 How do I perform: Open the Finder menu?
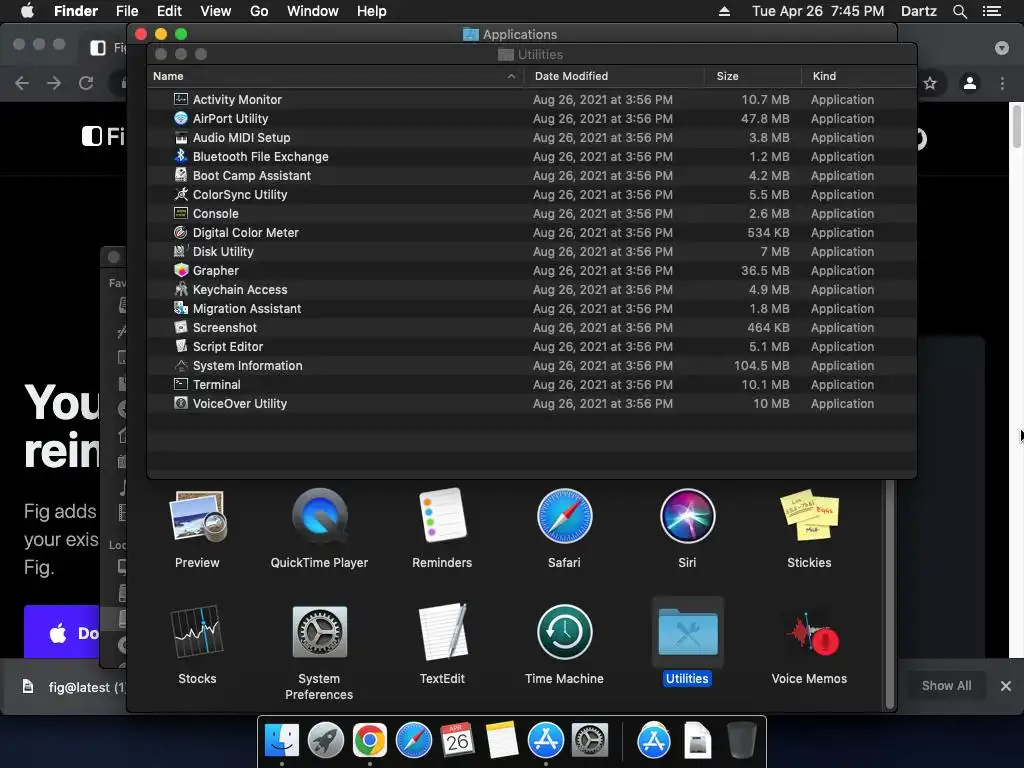pos(76,11)
